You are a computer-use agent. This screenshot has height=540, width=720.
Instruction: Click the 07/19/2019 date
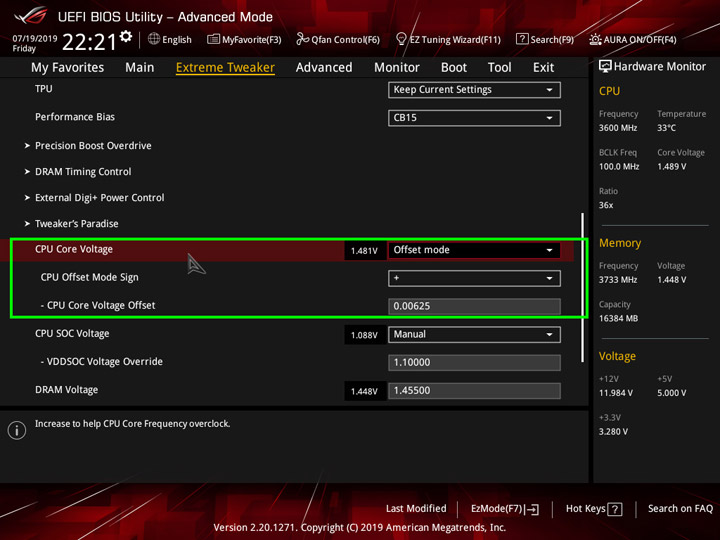[x=35, y=39]
